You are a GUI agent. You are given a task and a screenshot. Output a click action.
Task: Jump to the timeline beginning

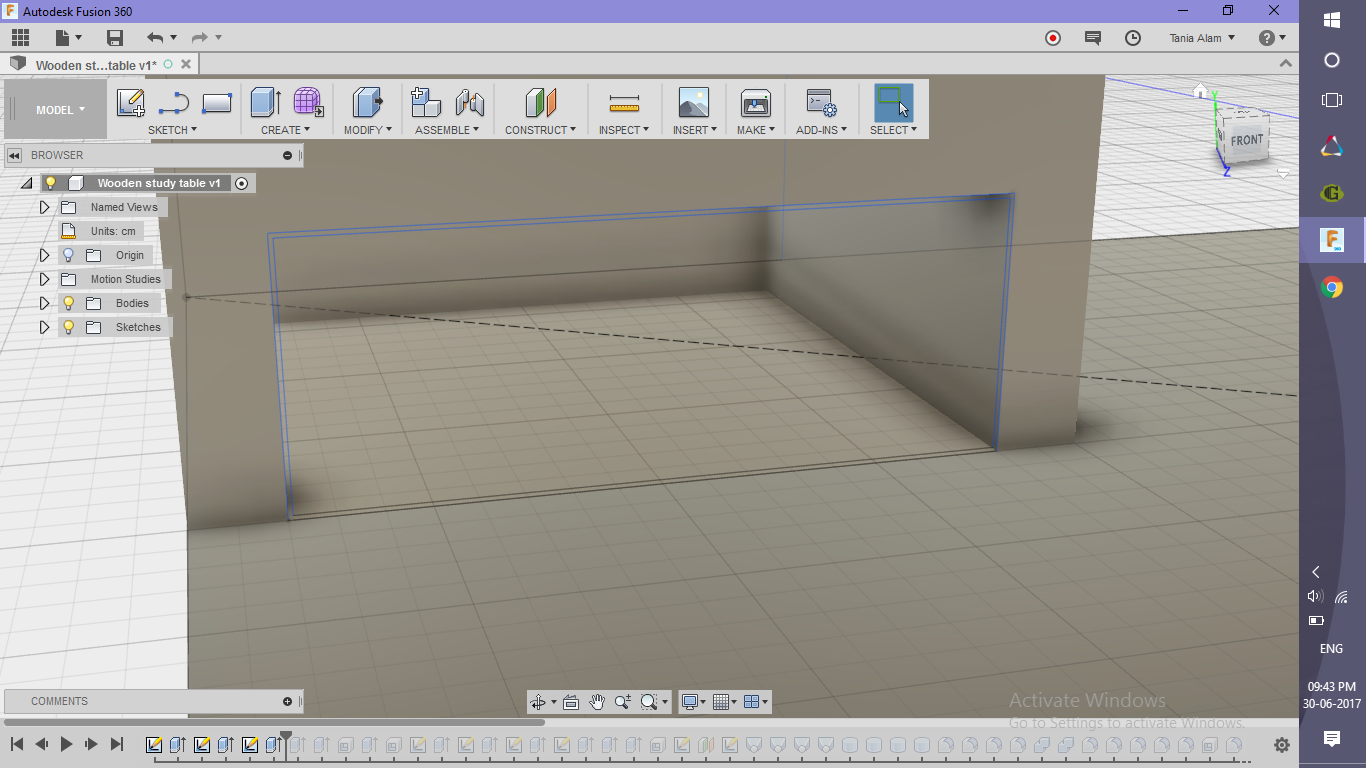click(x=17, y=744)
